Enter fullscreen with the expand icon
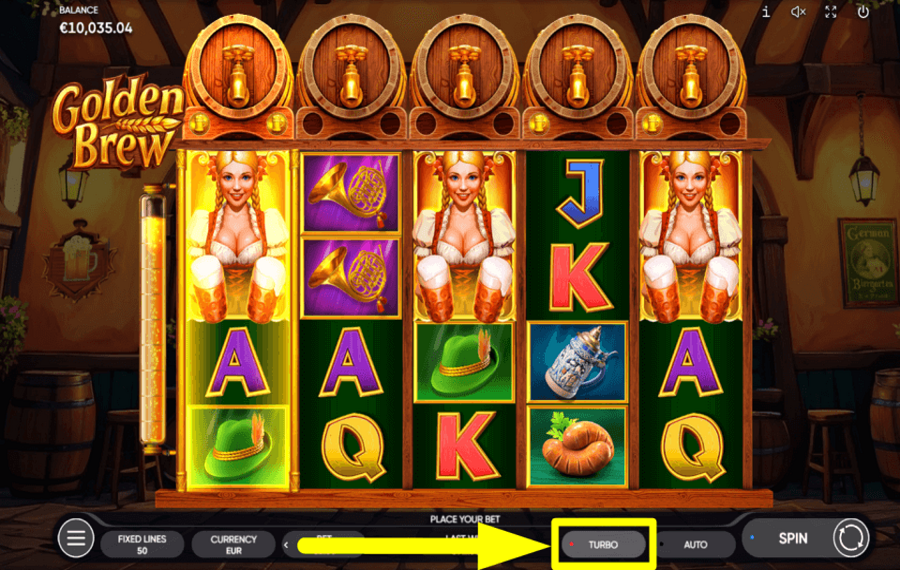The image size is (900, 570). tap(831, 11)
